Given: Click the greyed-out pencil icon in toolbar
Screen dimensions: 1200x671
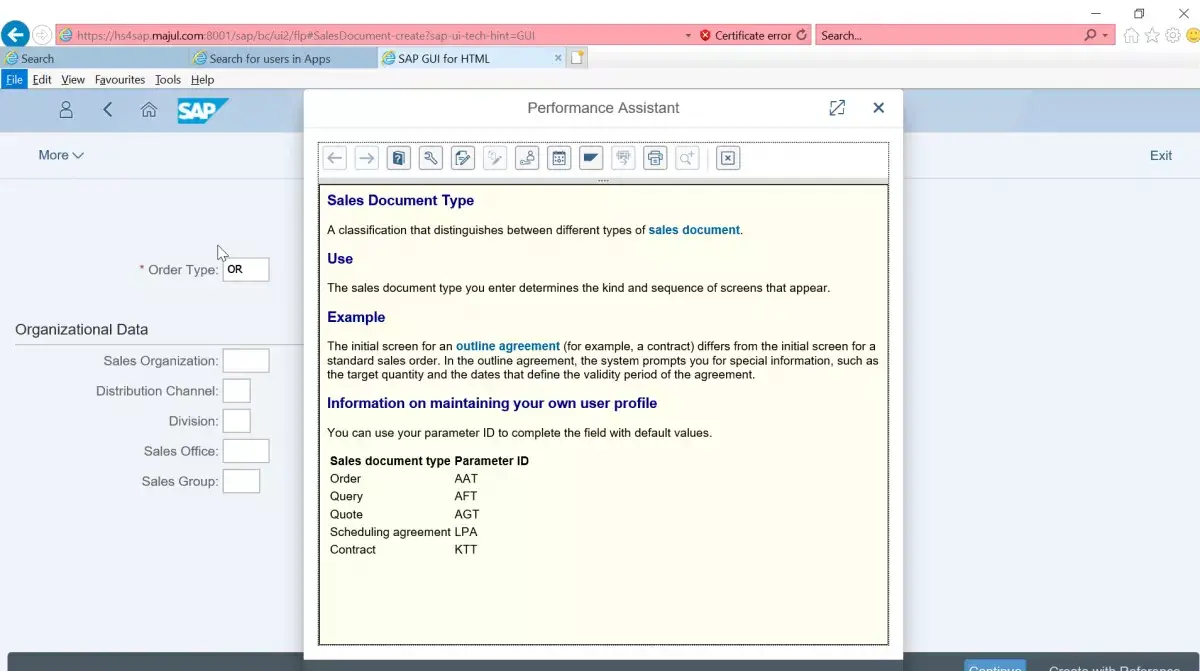Looking at the screenshot, I should click(495, 158).
